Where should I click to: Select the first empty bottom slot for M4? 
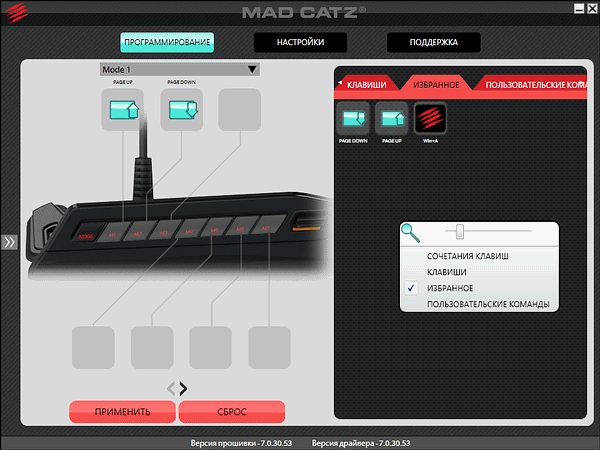tap(93, 347)
